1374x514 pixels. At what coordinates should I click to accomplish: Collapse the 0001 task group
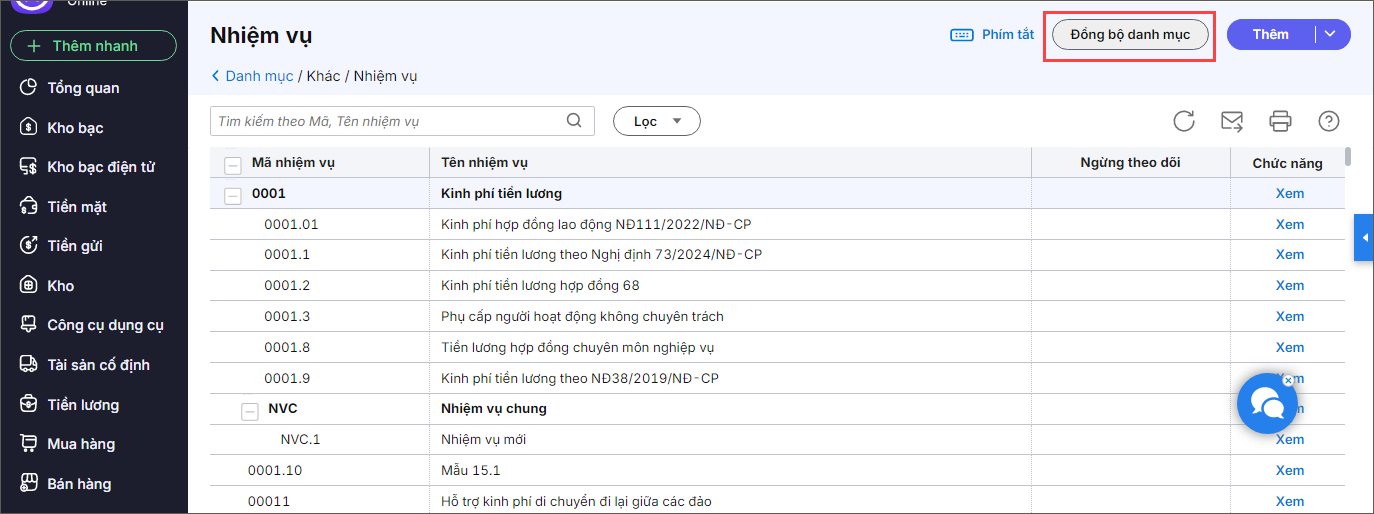(x=232, y=195)
